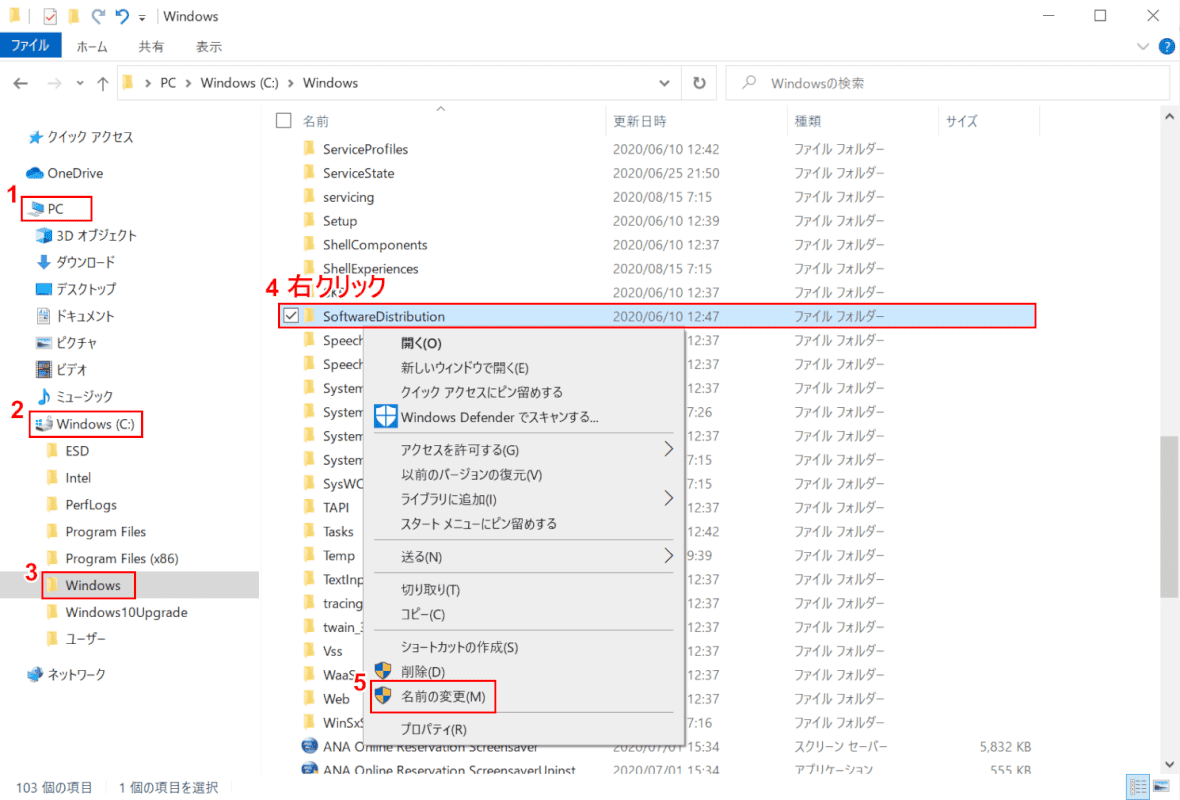Choose クイック アクセスにピン留めする
Viewport: 1180px width, 800px height.
[525, 392]
